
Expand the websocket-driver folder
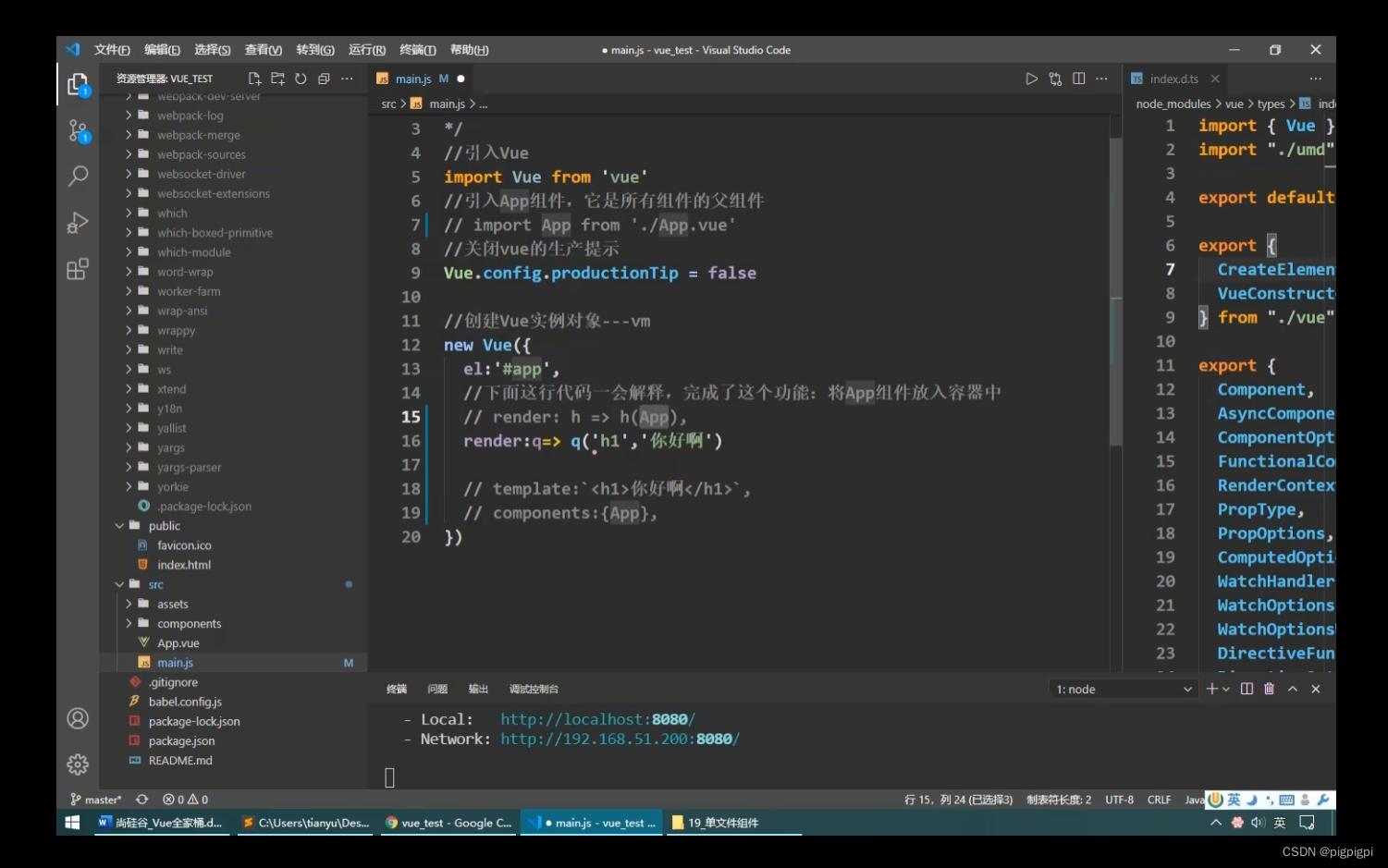(x=129, y=174)
